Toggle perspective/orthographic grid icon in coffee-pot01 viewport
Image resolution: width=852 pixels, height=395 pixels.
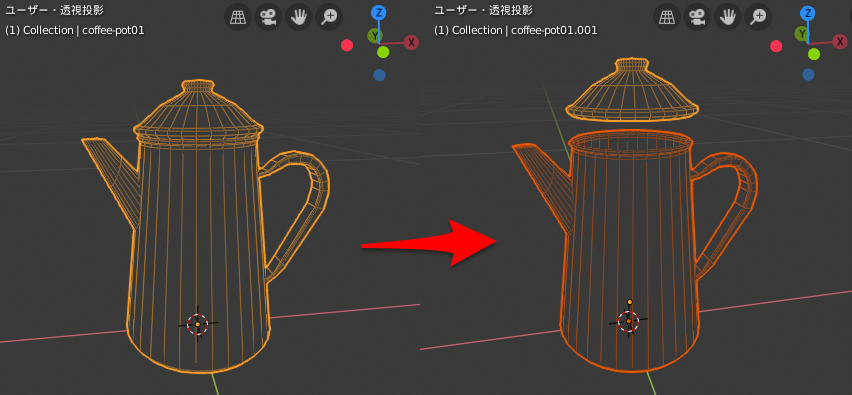click(x=238, y=17)
